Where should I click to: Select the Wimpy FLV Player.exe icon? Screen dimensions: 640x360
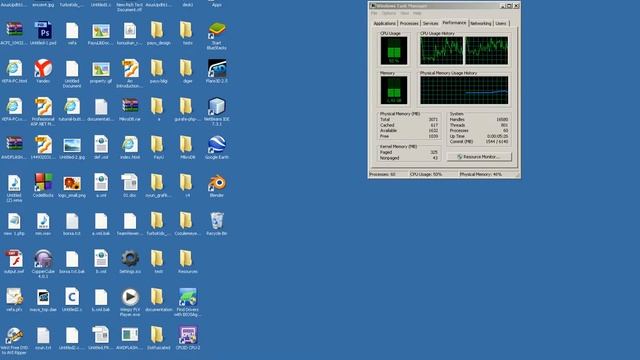point(130,301)
